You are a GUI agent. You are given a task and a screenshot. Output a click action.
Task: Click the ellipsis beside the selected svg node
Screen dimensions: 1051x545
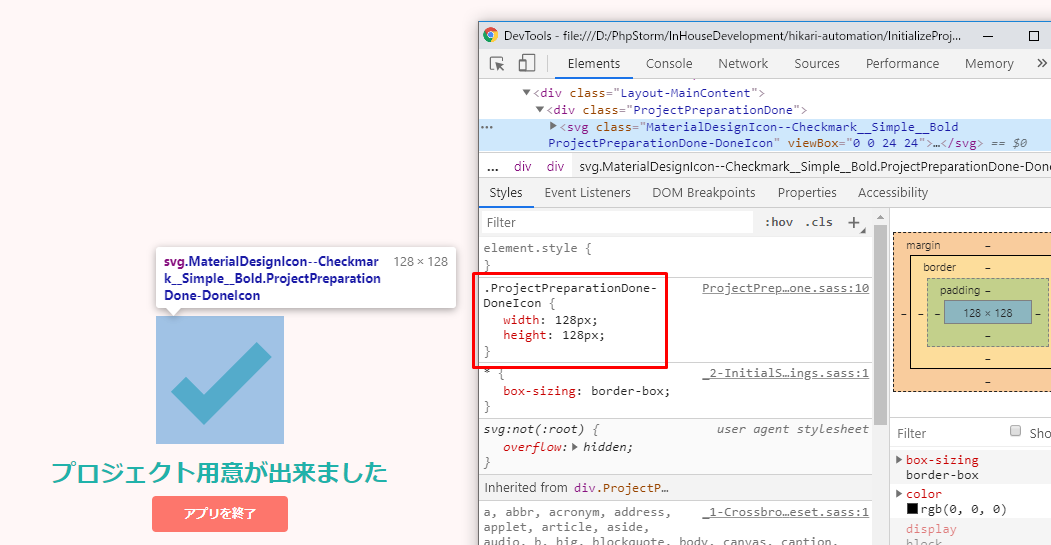click(x=487, y=127)
